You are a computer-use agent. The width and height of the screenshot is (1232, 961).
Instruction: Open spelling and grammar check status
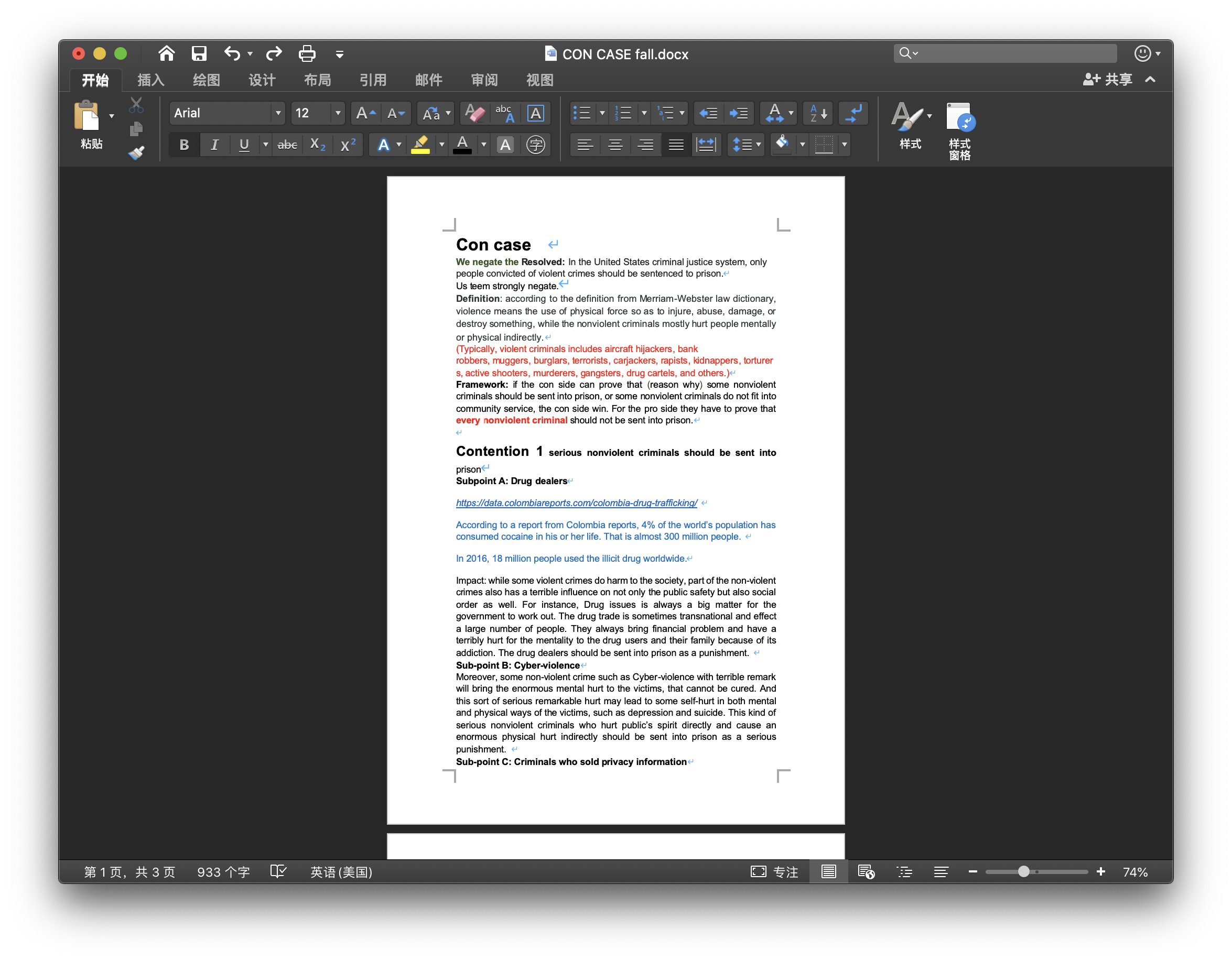[278, 872]
